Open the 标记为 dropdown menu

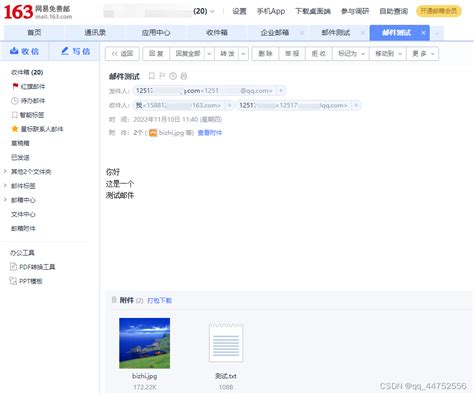351,54
